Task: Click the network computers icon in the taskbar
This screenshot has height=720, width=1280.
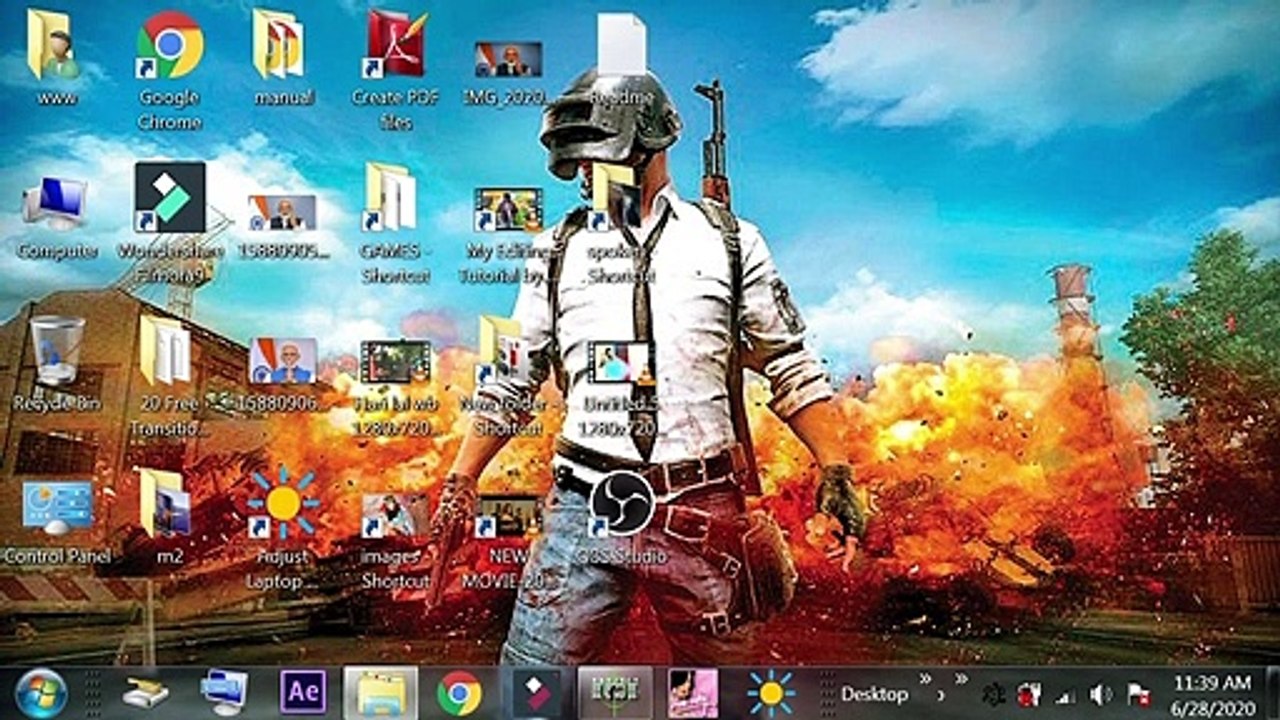Action: [x=224, y=693]
